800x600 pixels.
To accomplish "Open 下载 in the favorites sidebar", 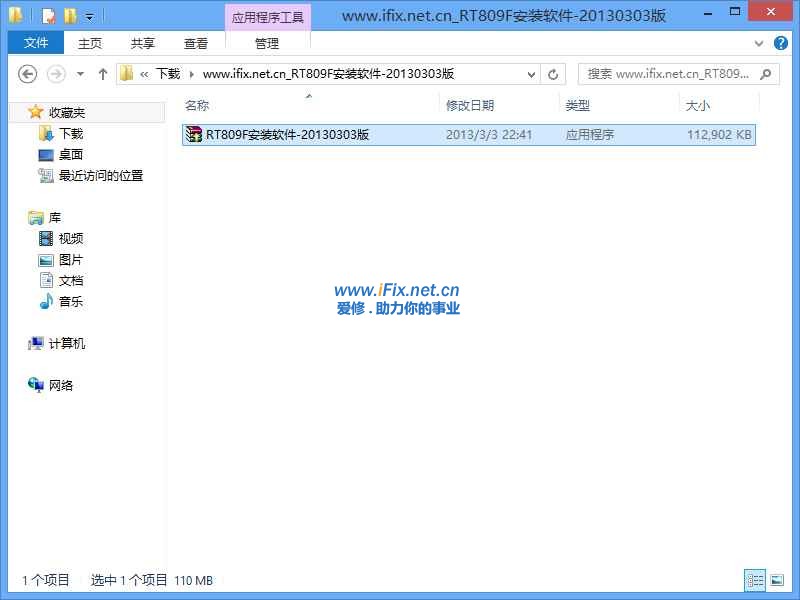I will pos(71,134).
